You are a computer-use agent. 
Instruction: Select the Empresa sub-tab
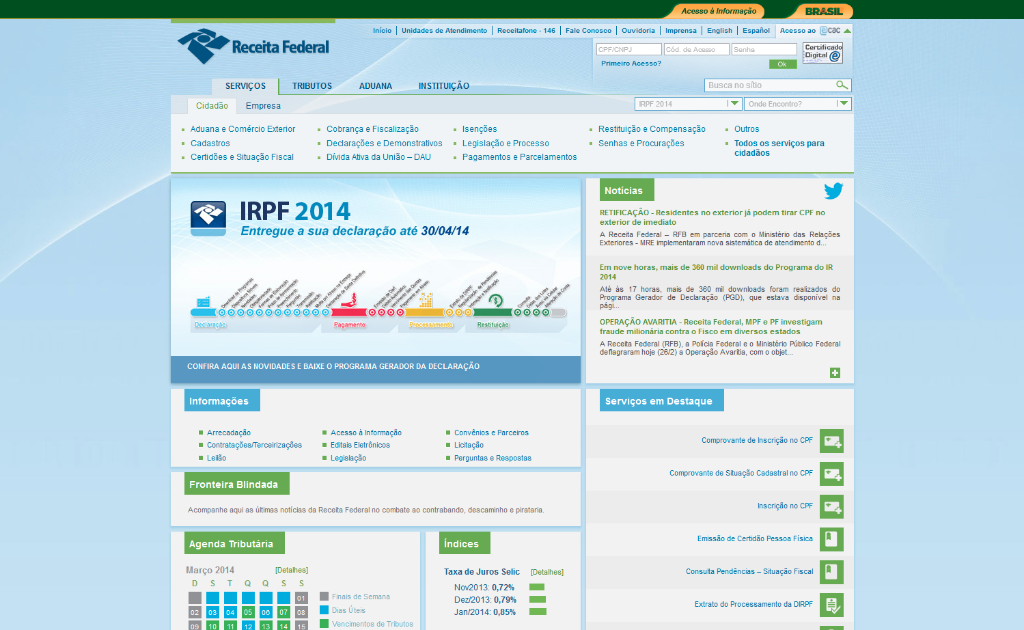pyautogui.click(x=263, y=106)
